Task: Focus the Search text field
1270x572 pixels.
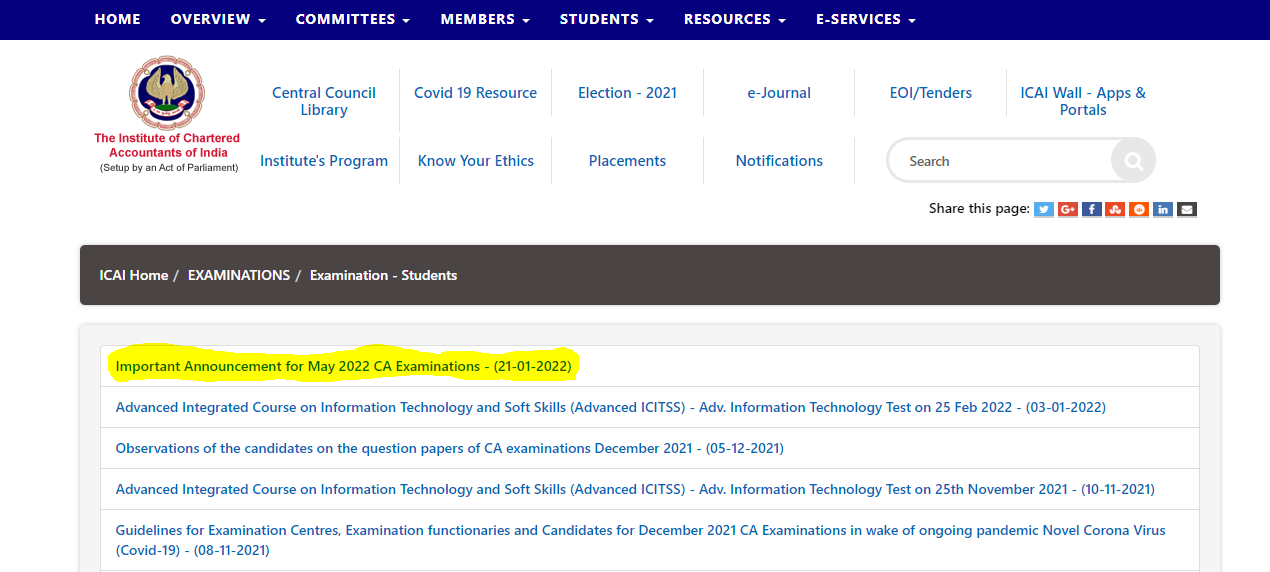Action: 999,160
